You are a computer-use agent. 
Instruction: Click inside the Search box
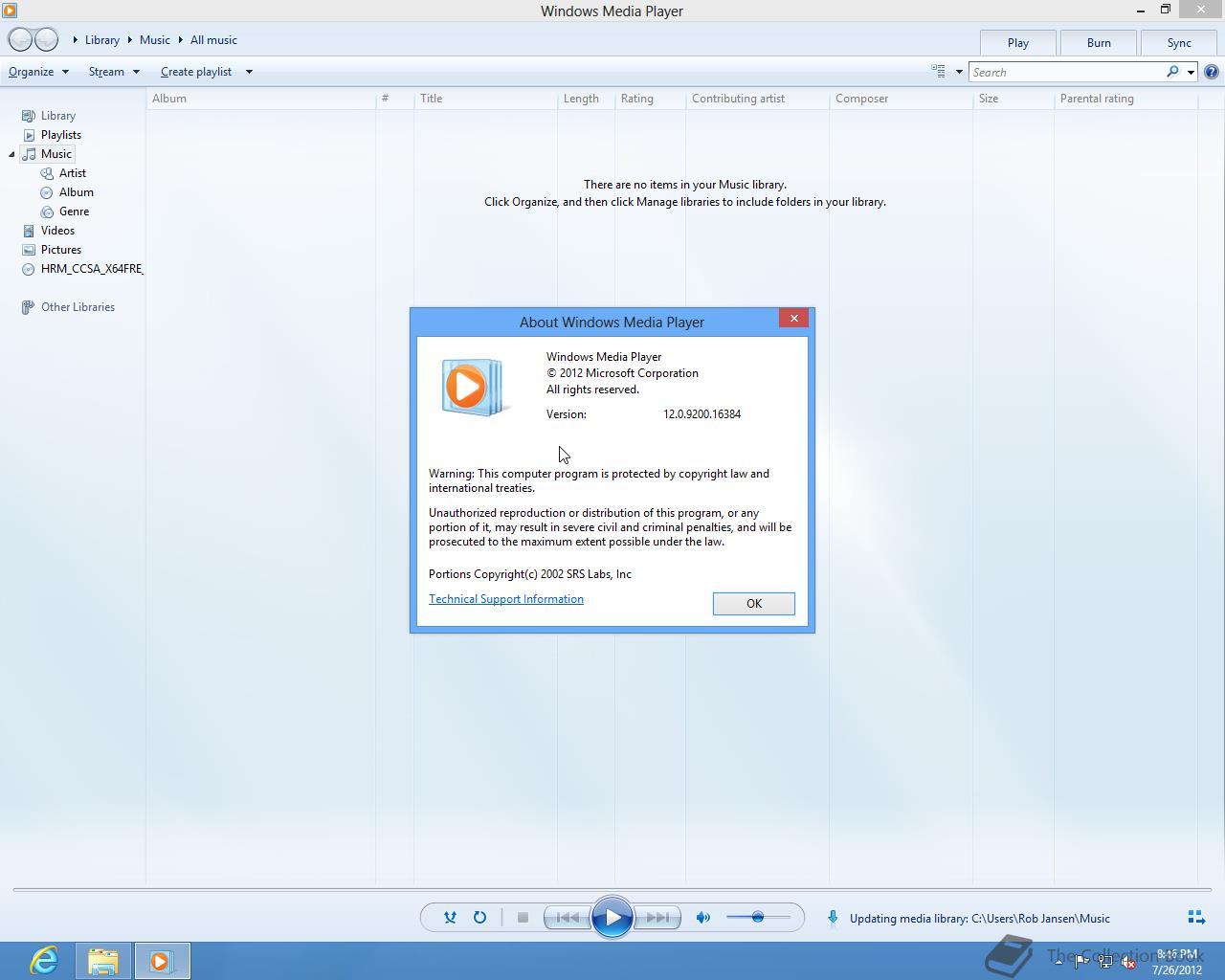pyautogui.click(x=1066, y=72)
